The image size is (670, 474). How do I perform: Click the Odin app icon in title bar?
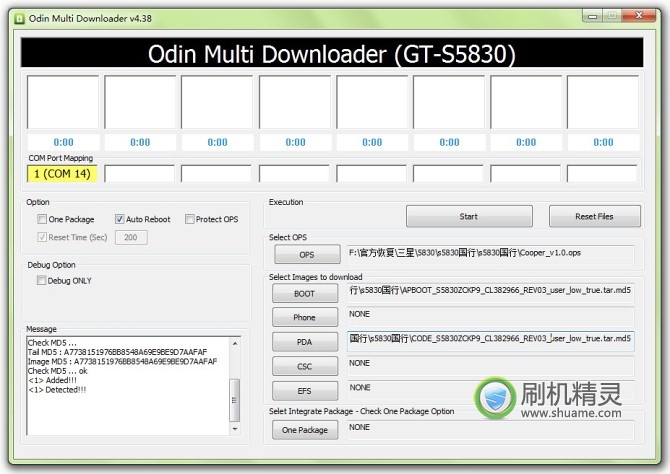(19, 19)
